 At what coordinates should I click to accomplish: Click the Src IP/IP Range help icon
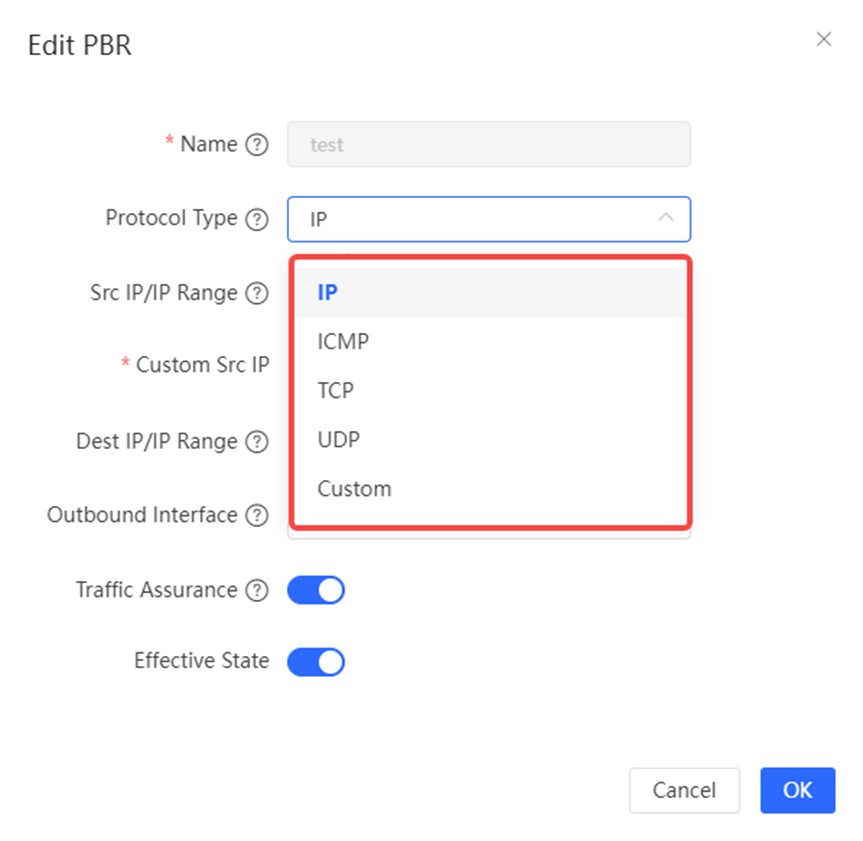[x=257, y=293]
